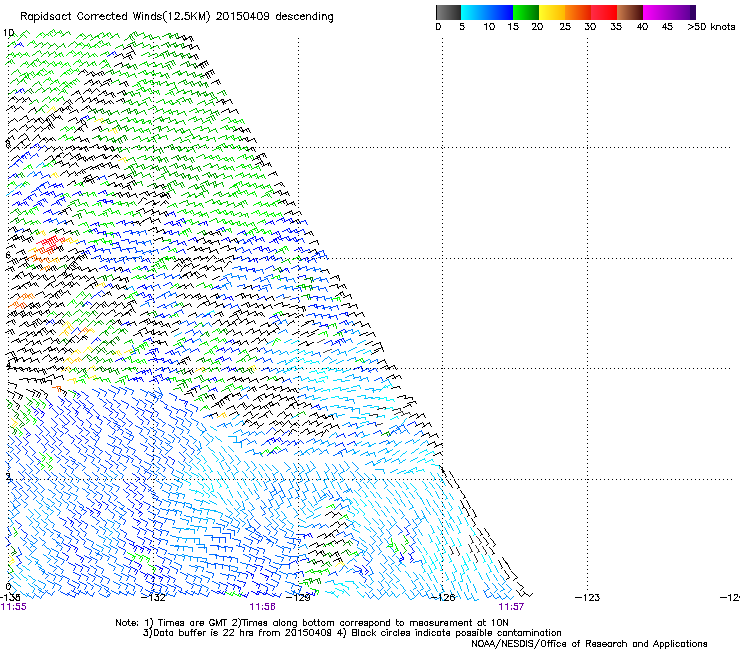Click the purple '11:57' time label

[511, 607]
